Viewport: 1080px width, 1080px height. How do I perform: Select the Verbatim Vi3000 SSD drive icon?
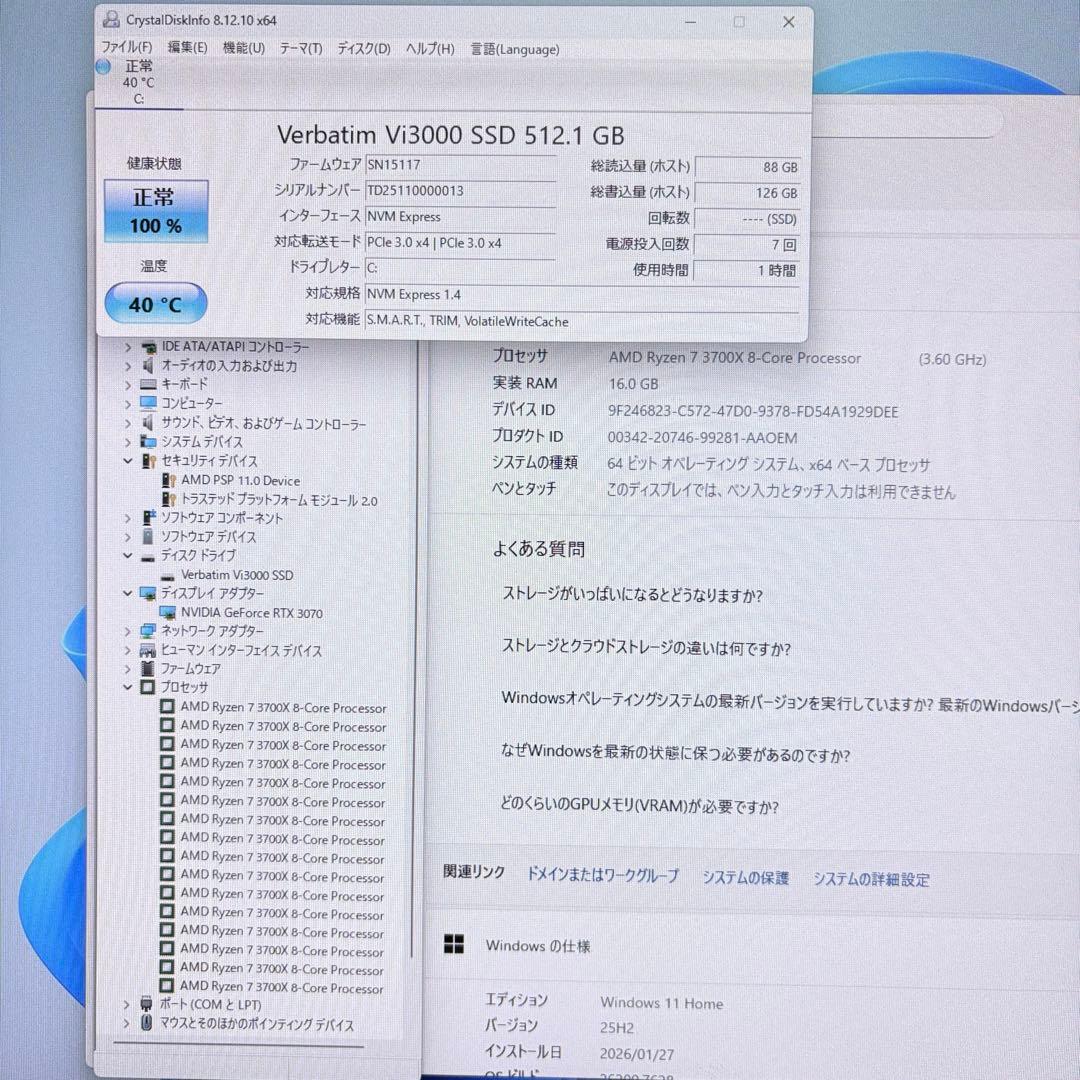coord(168,575)
